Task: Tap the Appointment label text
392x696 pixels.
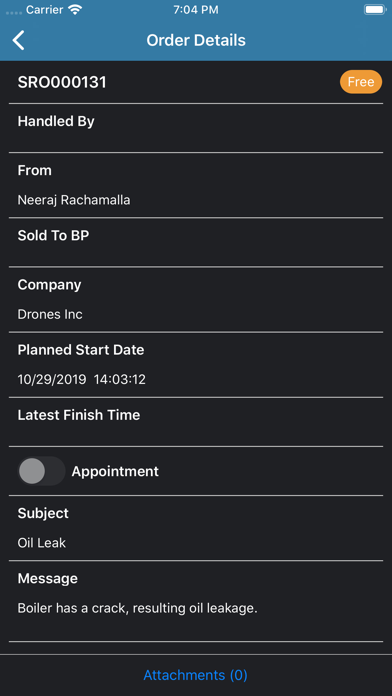Action: tap(115, 471)
